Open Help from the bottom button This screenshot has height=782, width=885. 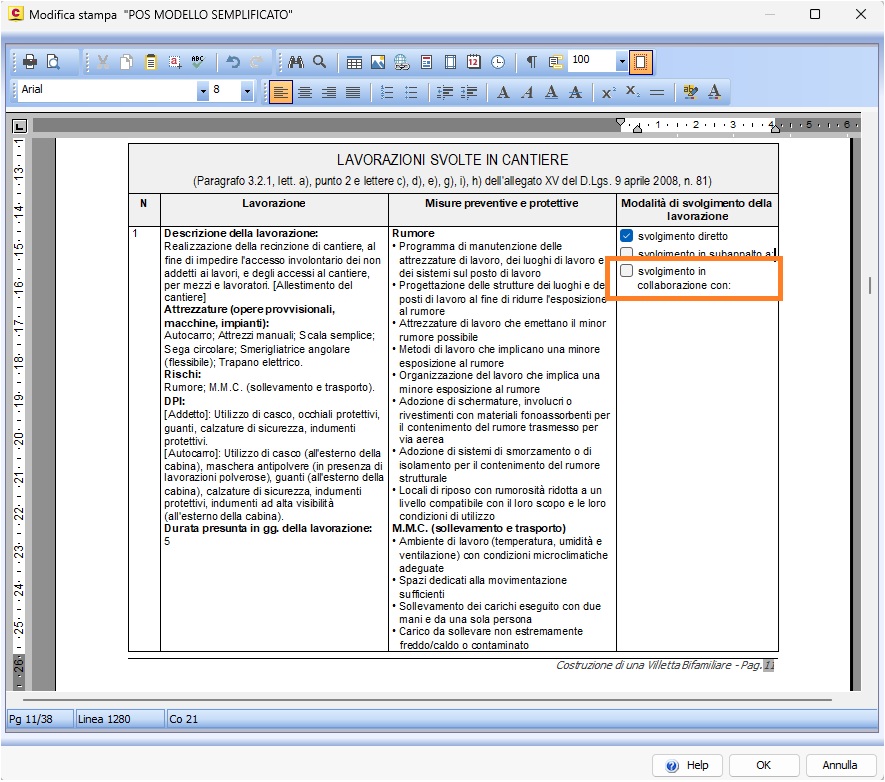687,765
